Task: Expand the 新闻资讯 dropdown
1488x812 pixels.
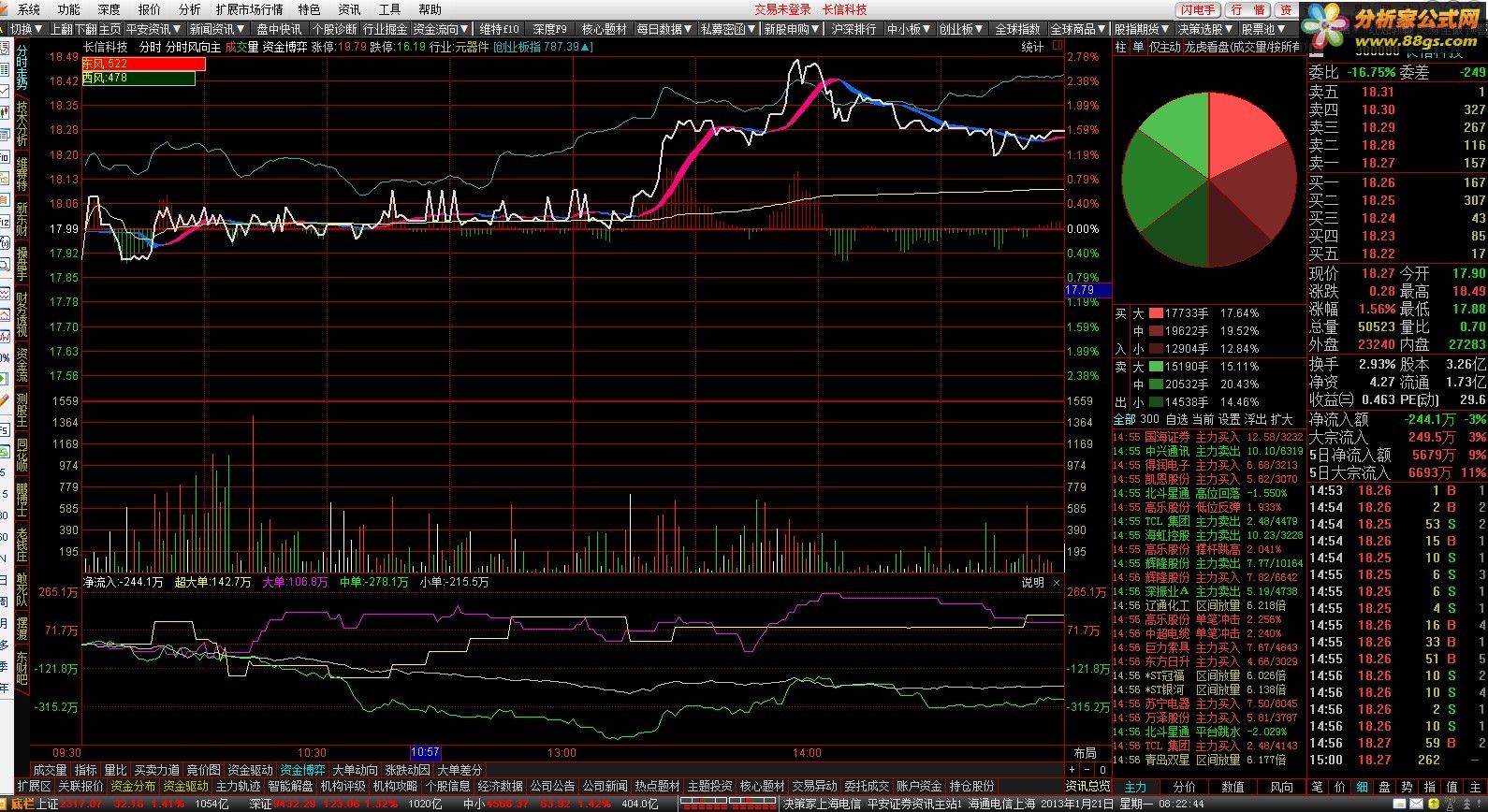Action: click(217, 29)
